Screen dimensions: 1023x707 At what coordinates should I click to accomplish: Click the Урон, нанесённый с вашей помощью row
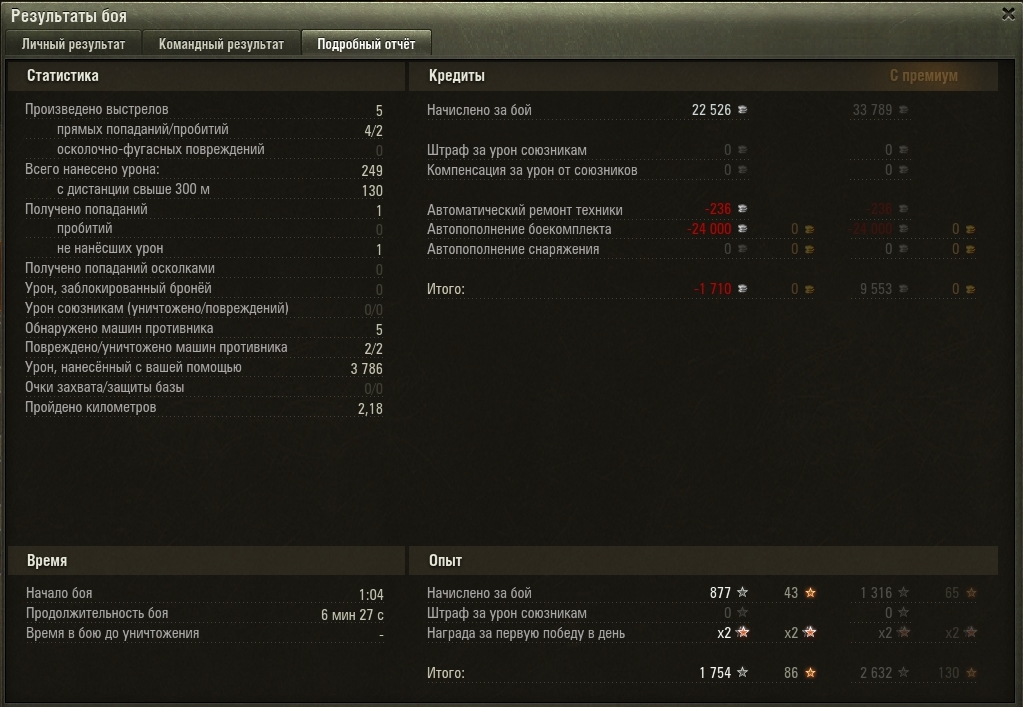click(204, 368)
